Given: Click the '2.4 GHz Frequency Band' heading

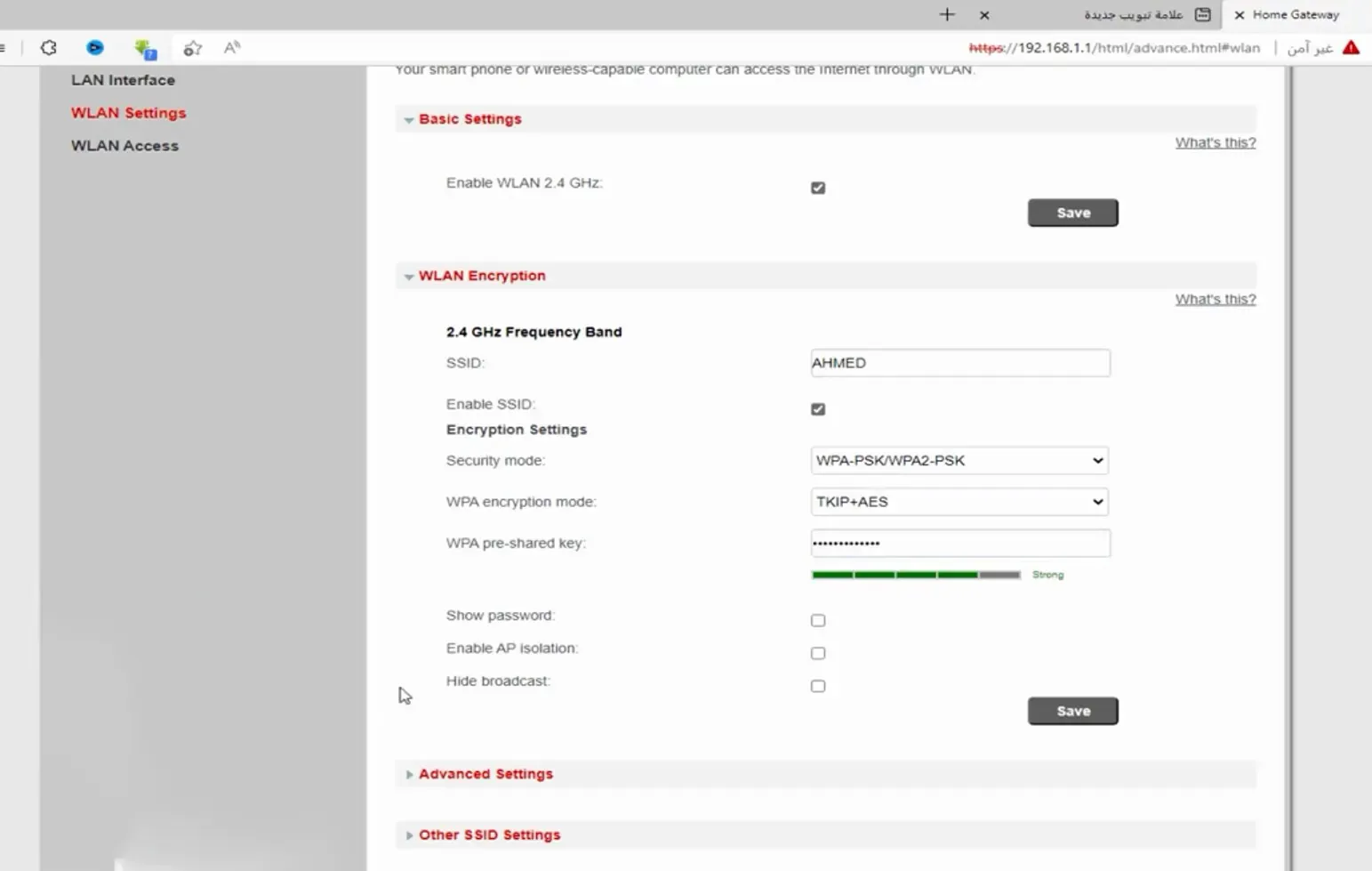Looking at the screenshot, I should pyautogui.click(x=534, y=332).
